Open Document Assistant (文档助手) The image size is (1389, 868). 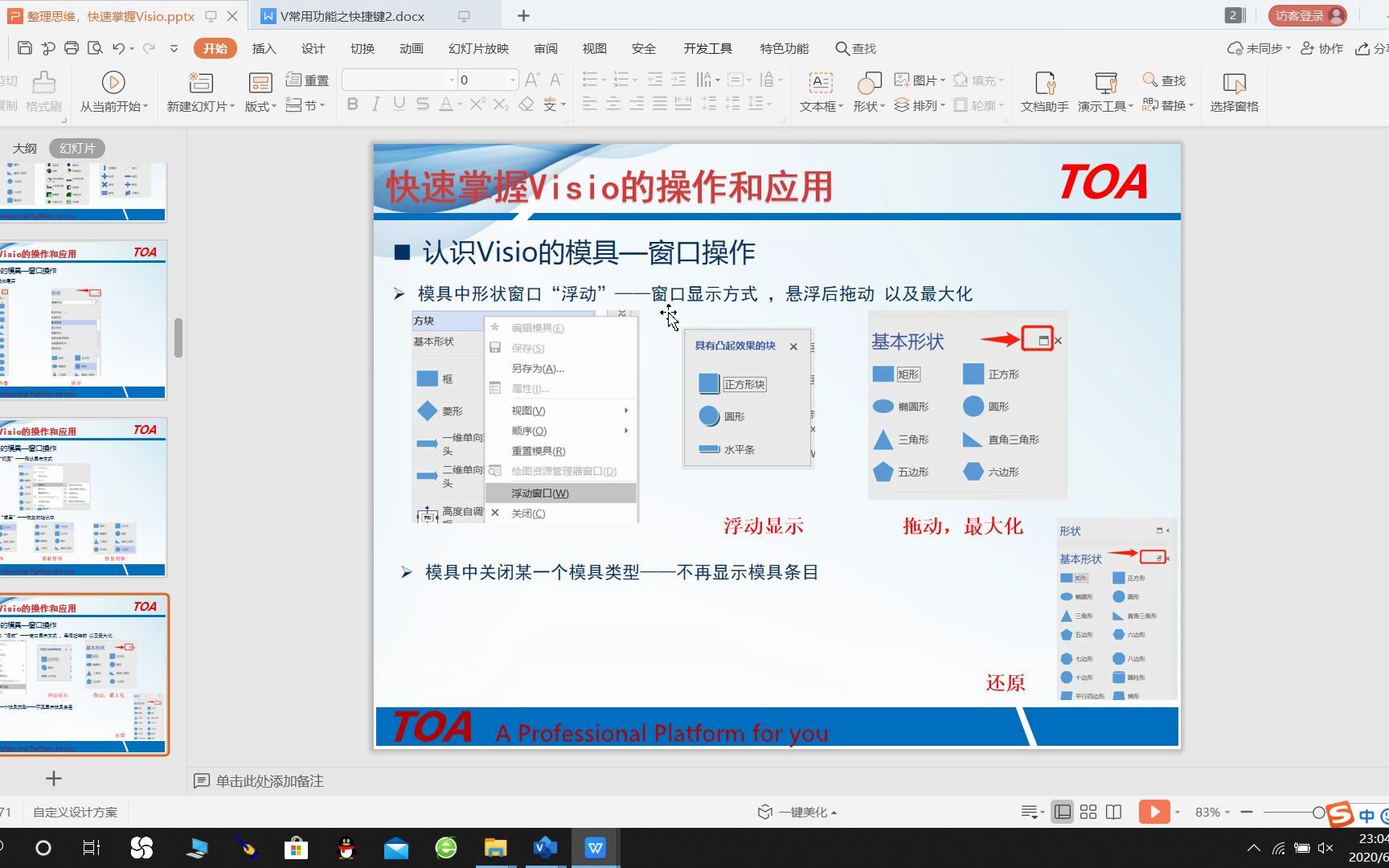(x=1045, y=92)
